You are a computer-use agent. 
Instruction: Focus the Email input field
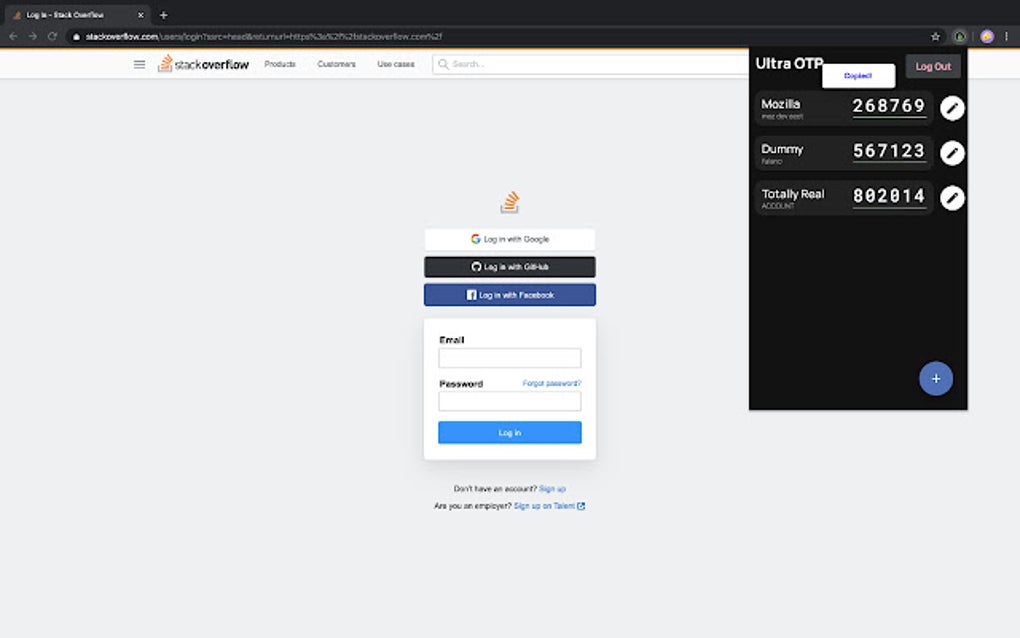click(x=510, y=358)
